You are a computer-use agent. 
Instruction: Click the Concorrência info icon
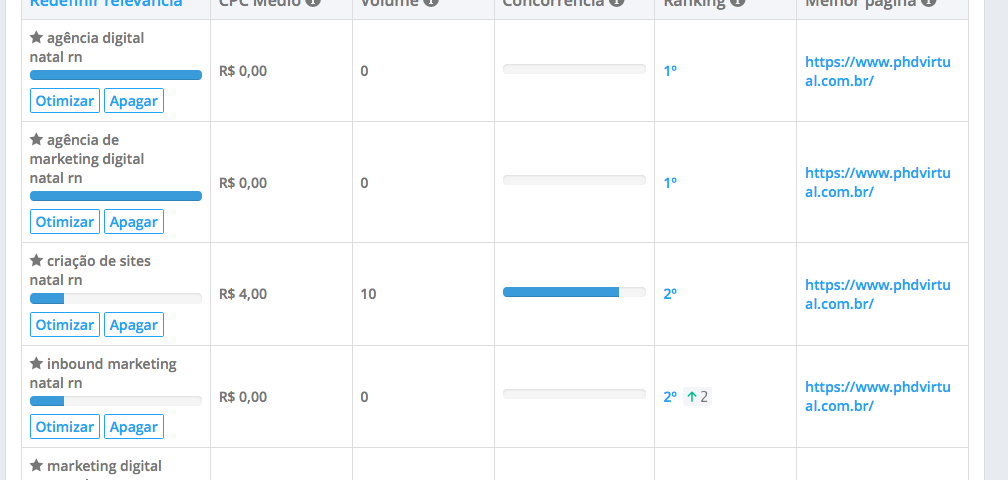[616, 2]
